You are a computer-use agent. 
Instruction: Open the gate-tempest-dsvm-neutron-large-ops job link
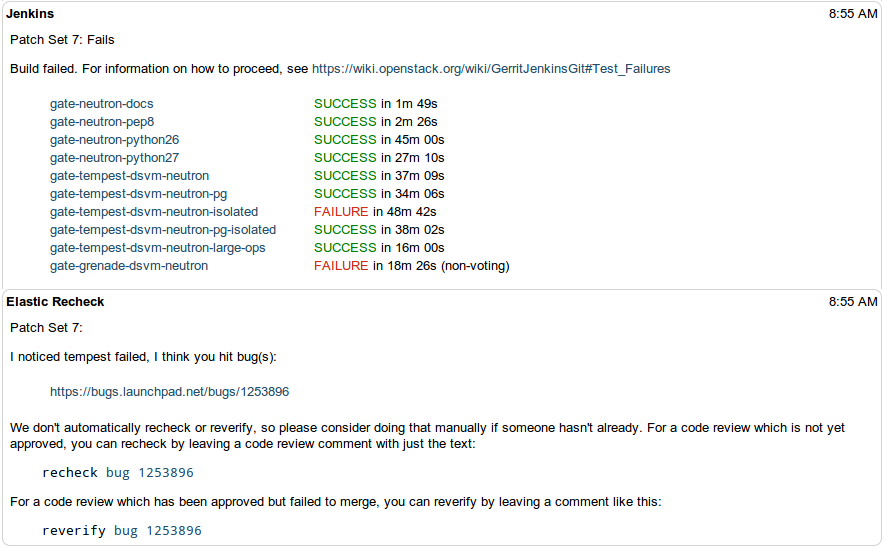158,248
